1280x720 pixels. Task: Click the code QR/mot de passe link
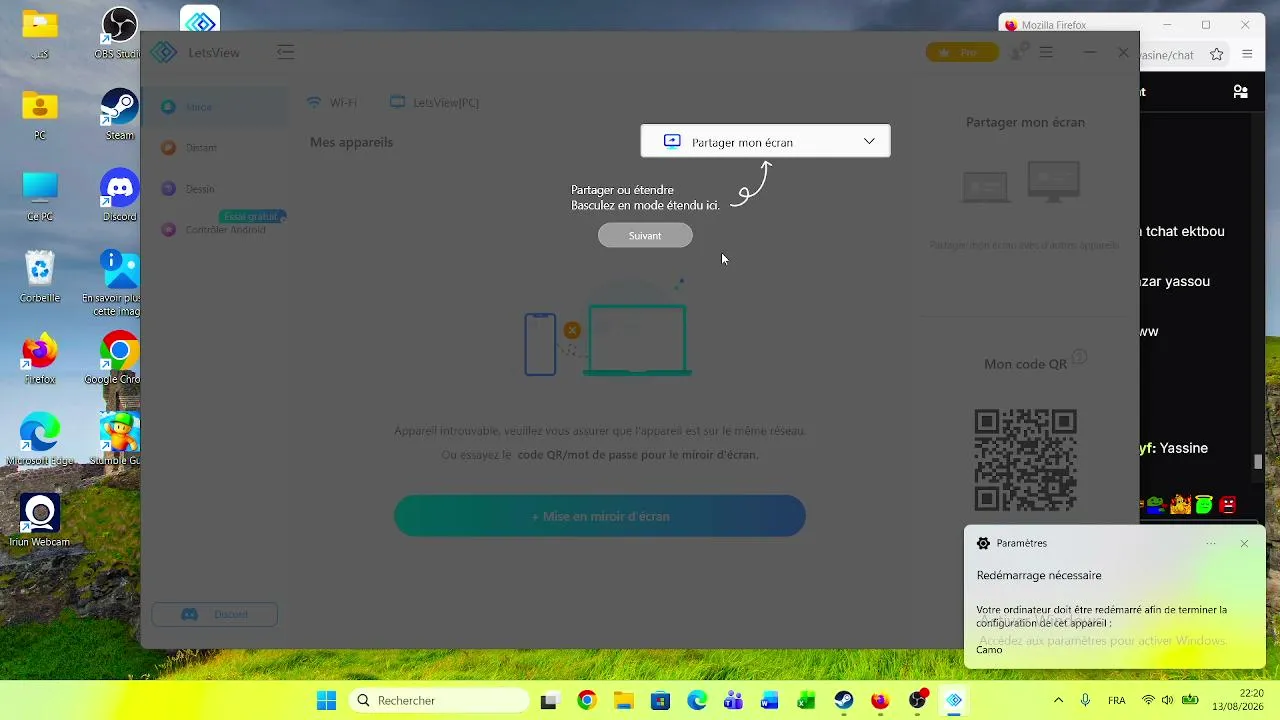coord(638,455)
